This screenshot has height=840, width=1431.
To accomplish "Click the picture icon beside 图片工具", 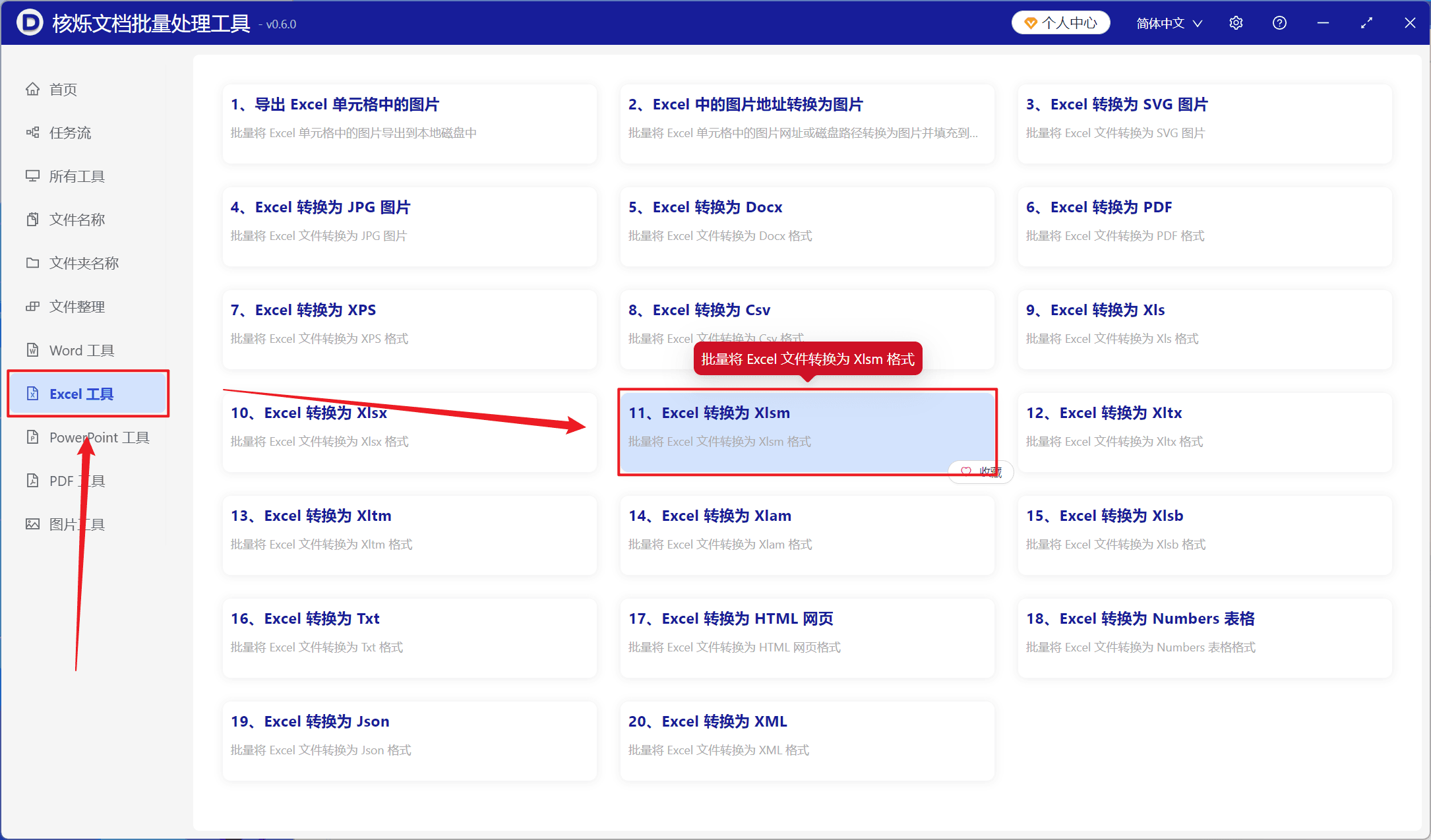I will (x=32, y=524).
